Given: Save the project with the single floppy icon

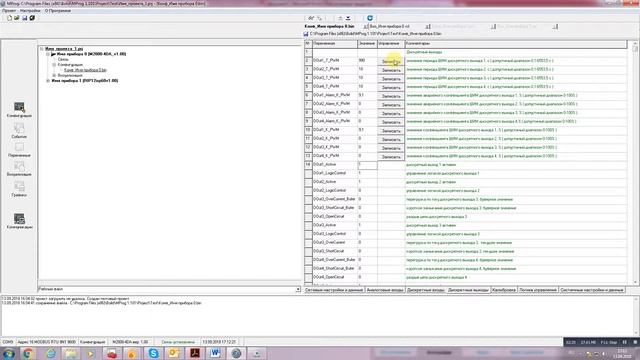Looking at the screenshot, I should pos(24,18).
